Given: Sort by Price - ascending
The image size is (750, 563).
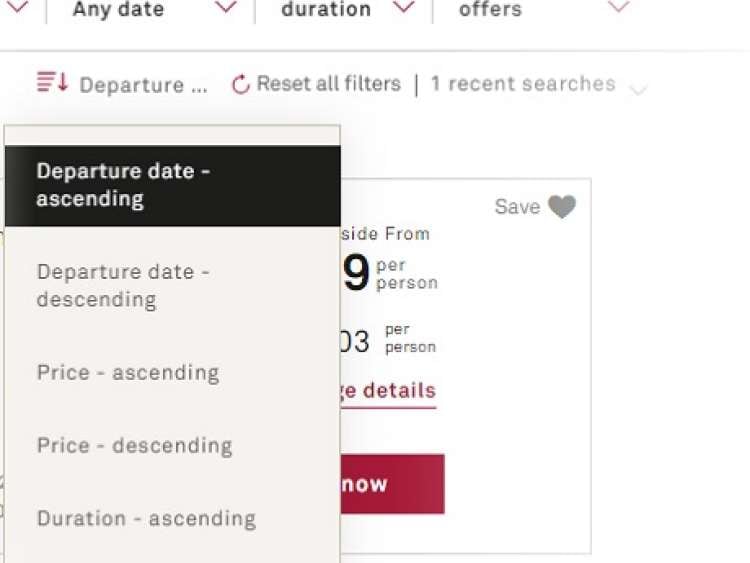Looking at the screenshot, I should 128,372.
